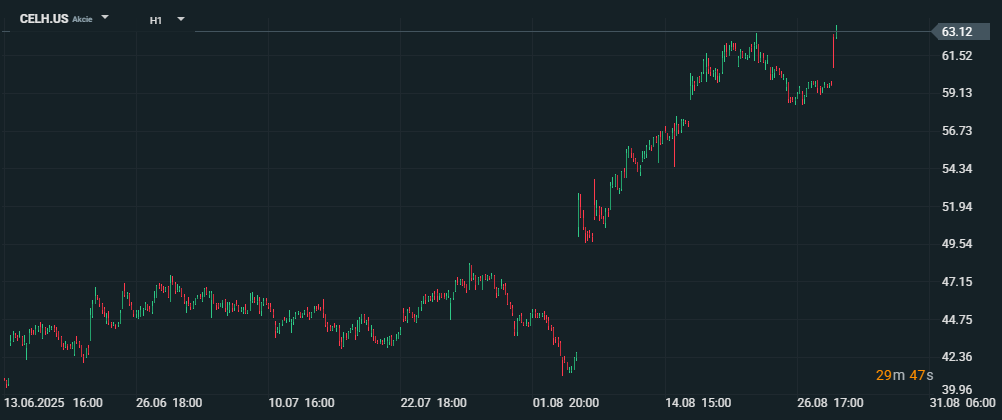Select the H1 interval label
The height and width of the screenshot is (420, 1002).
pyautogui.click(x=156, y=20)
